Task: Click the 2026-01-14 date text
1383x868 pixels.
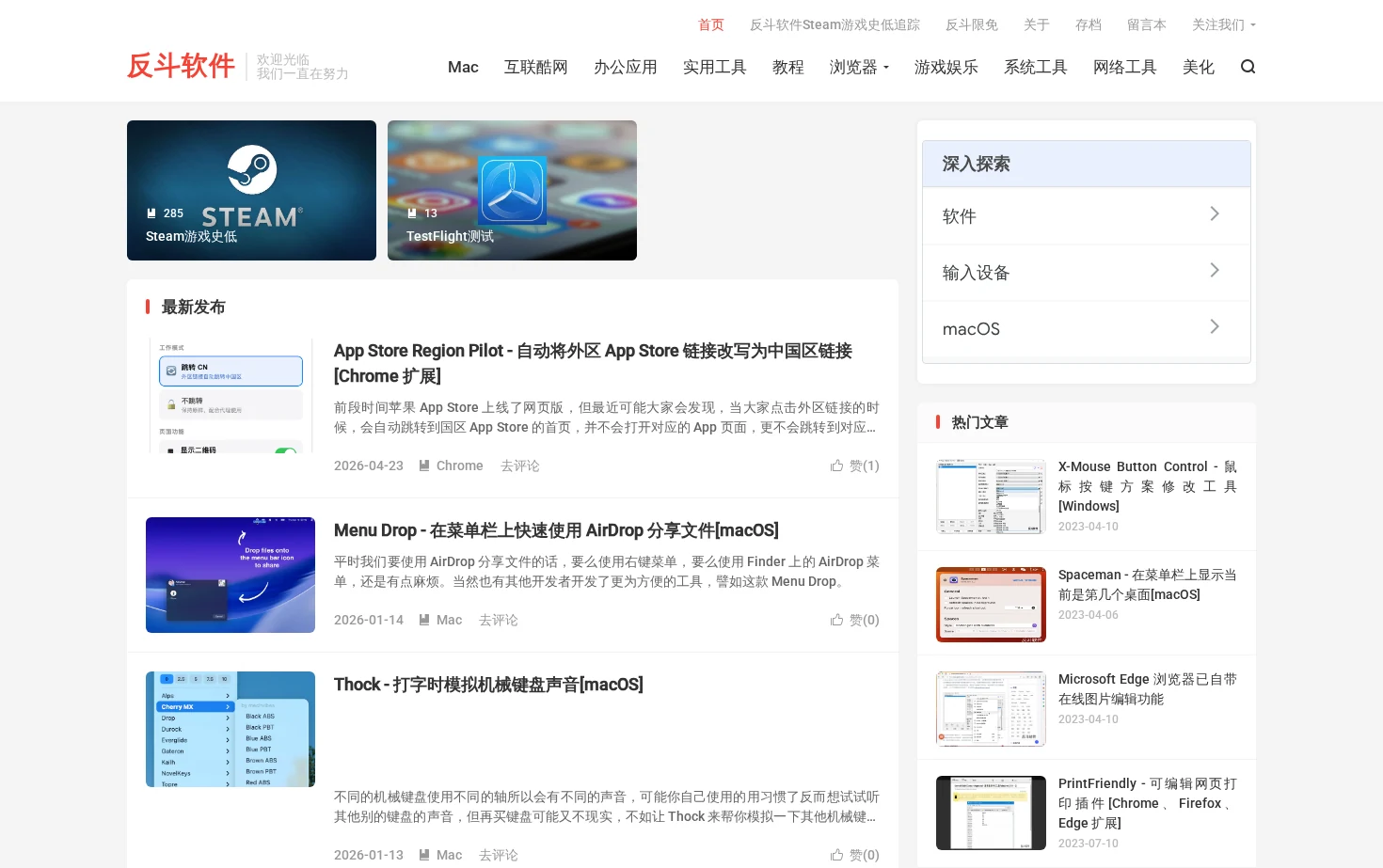Action: (369, 620)
